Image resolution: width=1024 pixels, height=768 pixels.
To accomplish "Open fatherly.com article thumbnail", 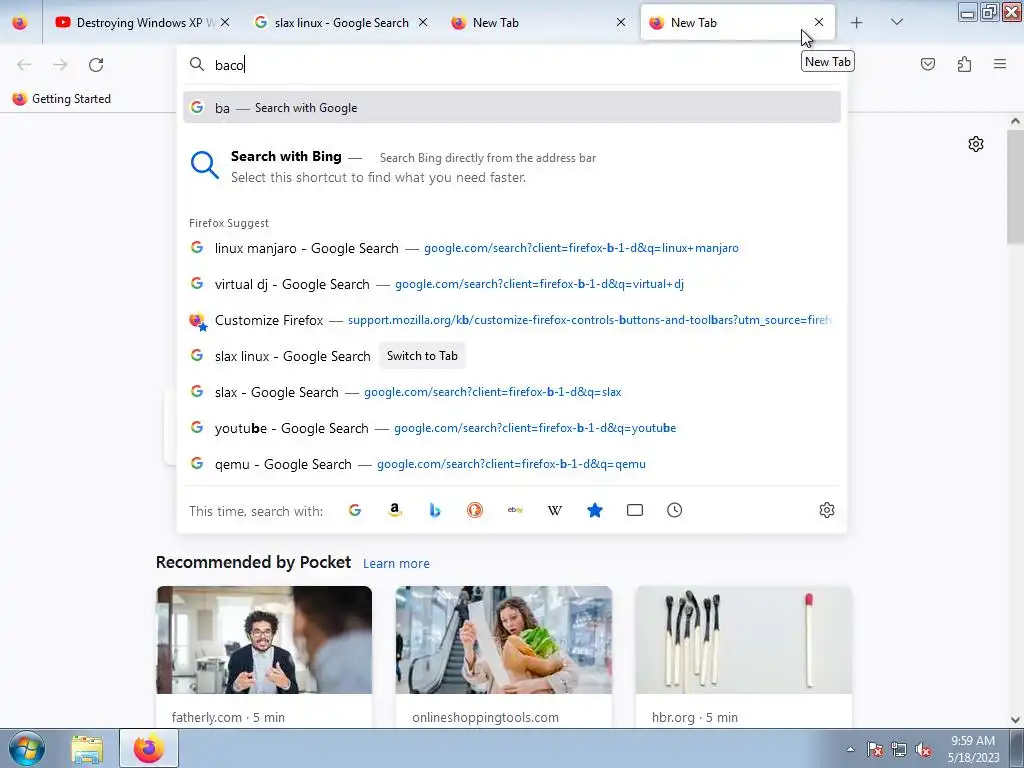I will (x=264, y=640).
